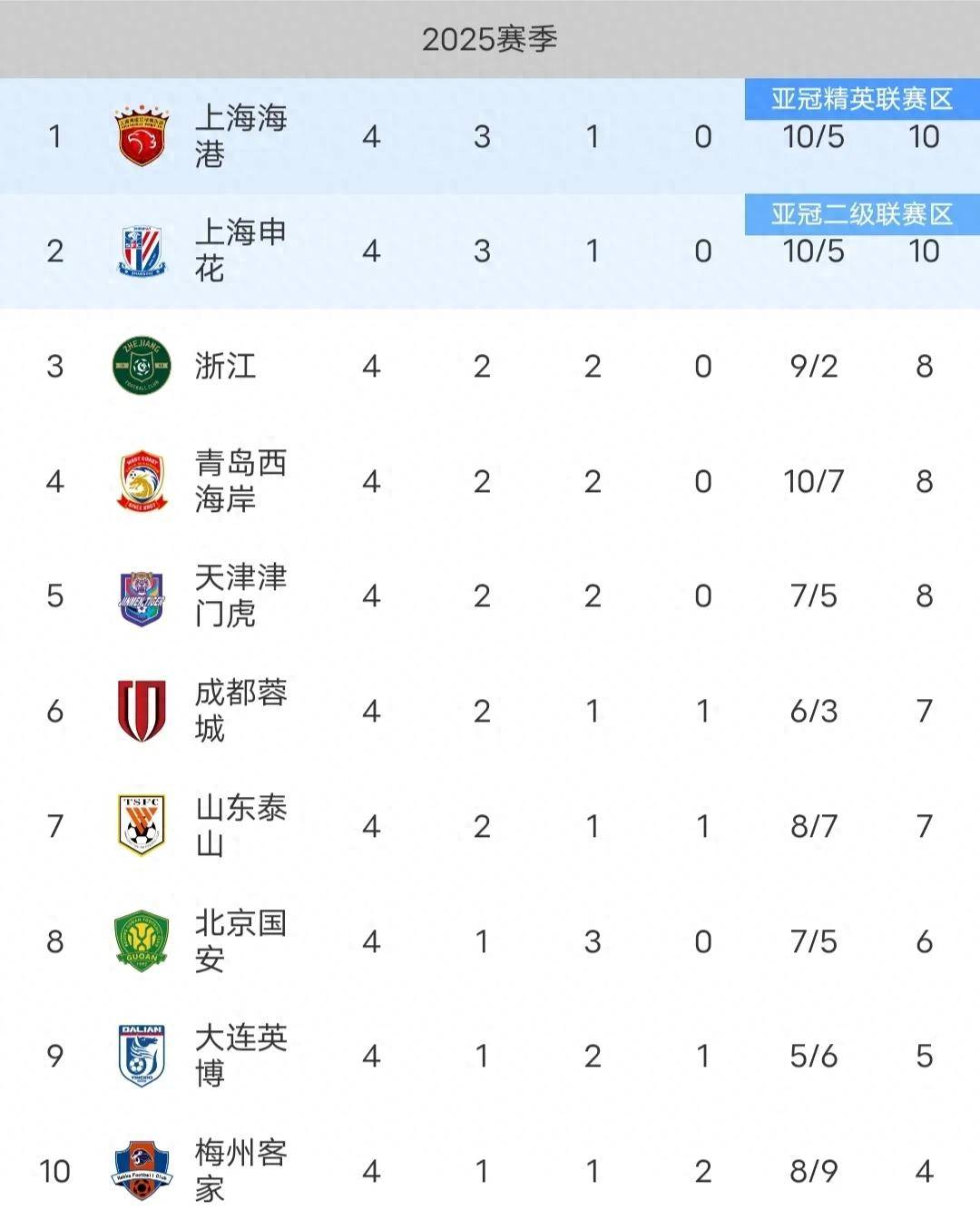Select the Tianjin Jinmen Tiger (天津津门虎) crest
This screenshot has height=1220, width=980.
click(142, 596)
